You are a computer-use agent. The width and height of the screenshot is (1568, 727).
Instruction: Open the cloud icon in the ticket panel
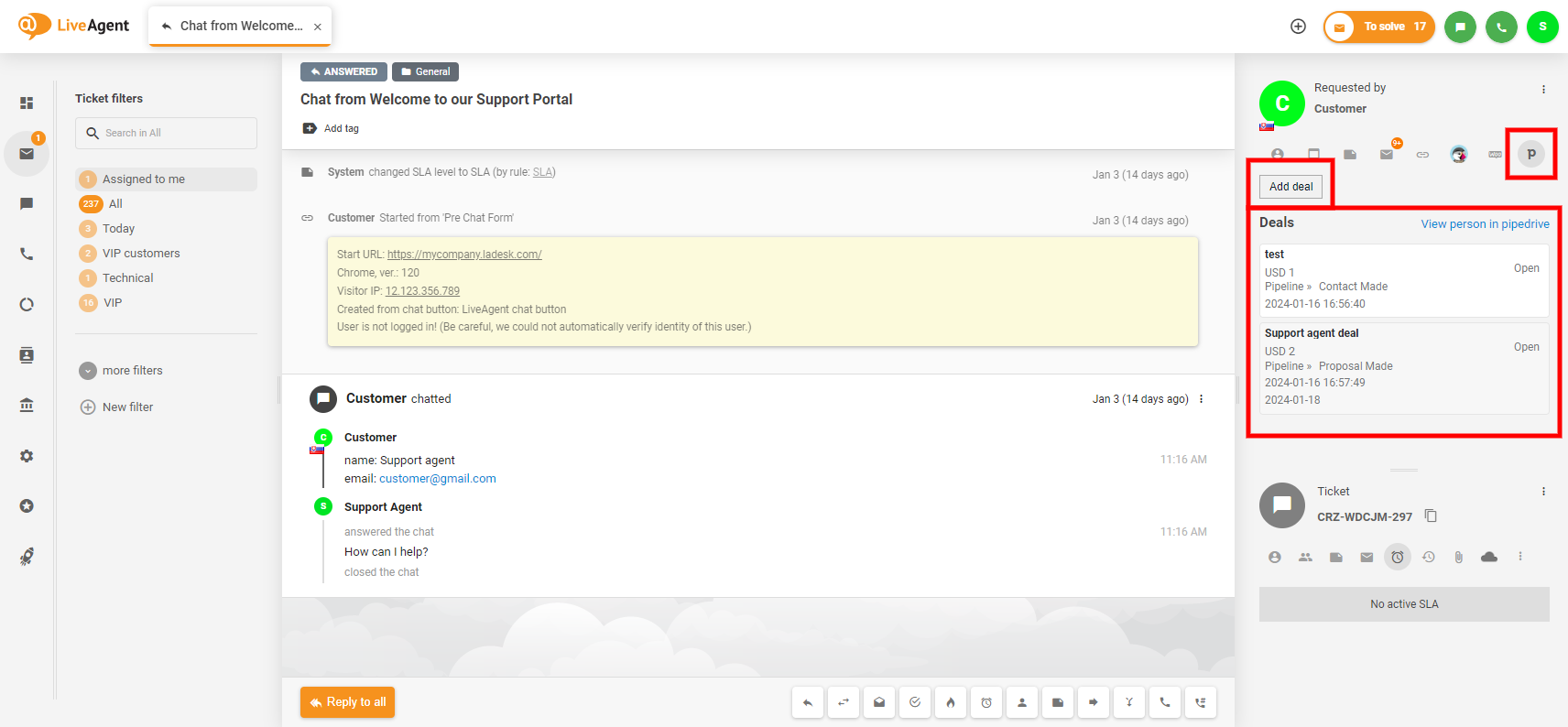1489,557
